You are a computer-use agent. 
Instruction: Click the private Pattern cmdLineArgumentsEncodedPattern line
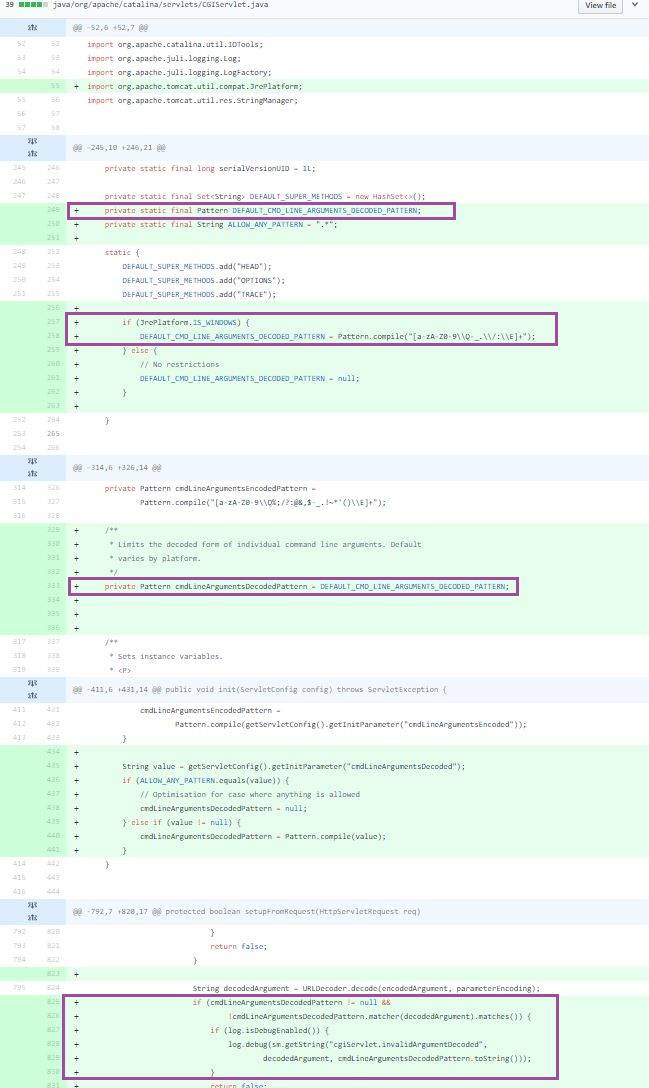pos(210,488)
